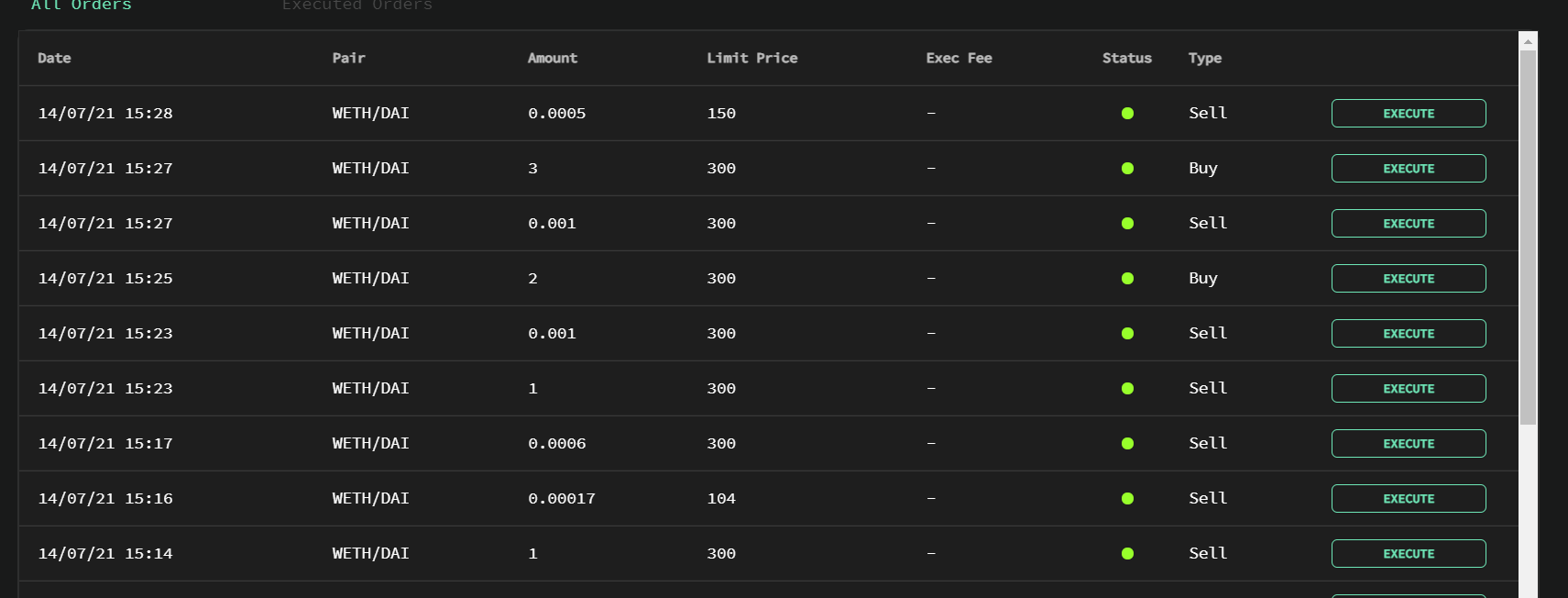
Task: Click status indicator of 0.00017 order
Action: [1127, 499]
